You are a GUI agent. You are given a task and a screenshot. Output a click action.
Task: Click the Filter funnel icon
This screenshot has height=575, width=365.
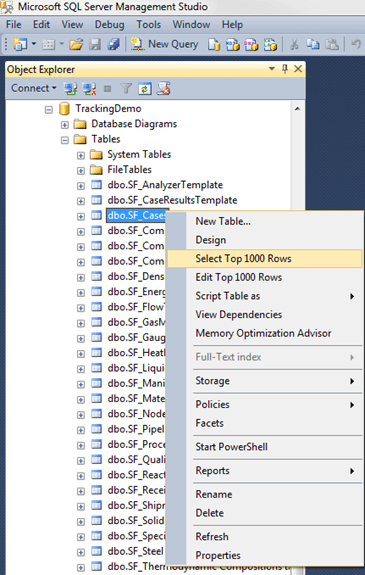[126, 88]
